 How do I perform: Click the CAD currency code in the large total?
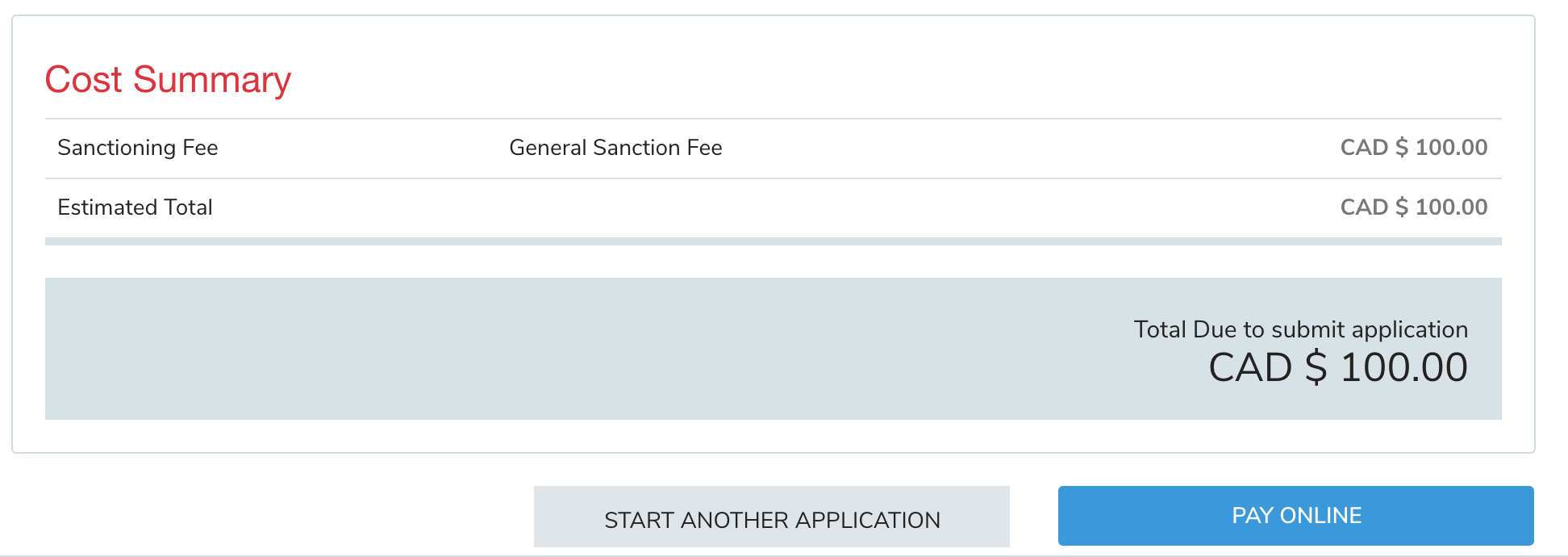[x=1249, y=368]
